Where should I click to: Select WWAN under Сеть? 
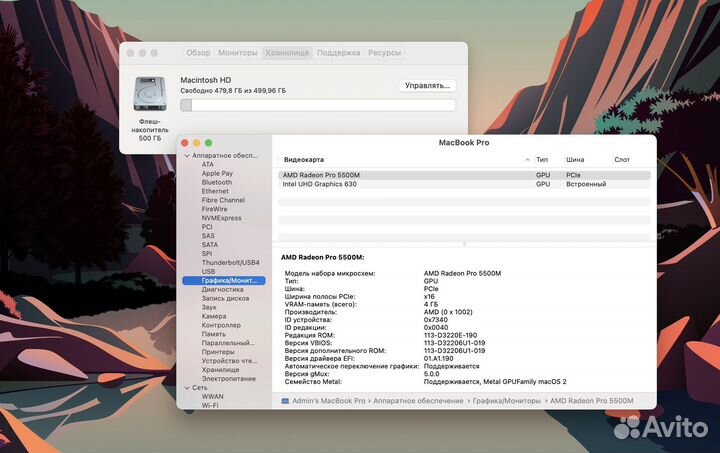click(x=213, y=397)
